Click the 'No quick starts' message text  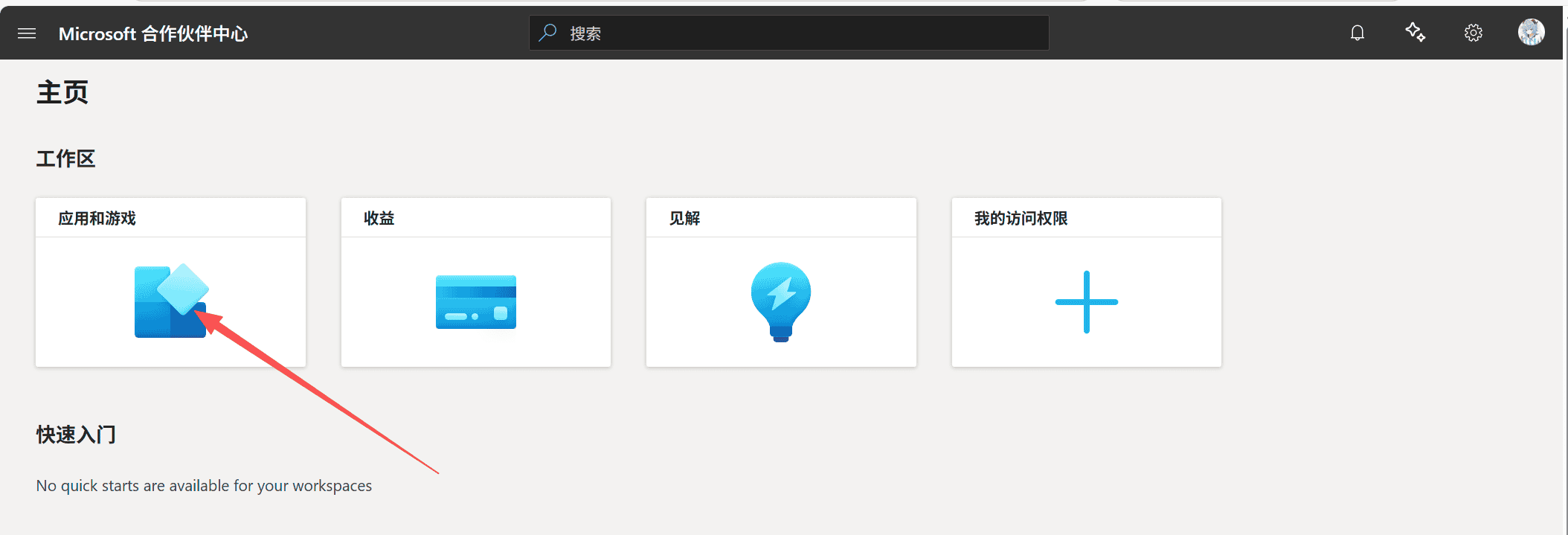[204, 486]
